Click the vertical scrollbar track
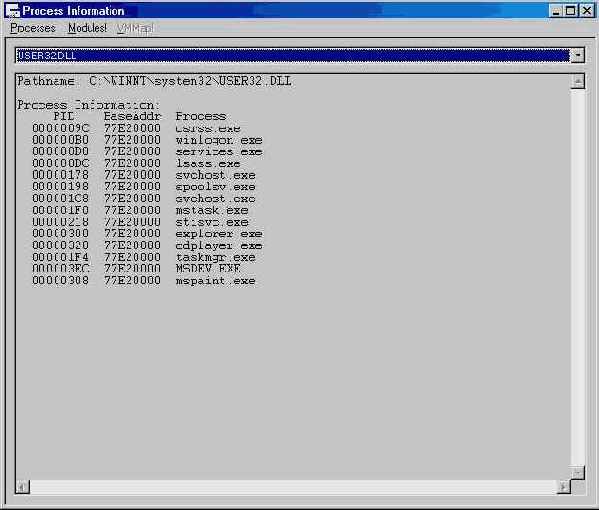Image resolution: width=599 pixels, height=510 pixels. coord(578,277)
